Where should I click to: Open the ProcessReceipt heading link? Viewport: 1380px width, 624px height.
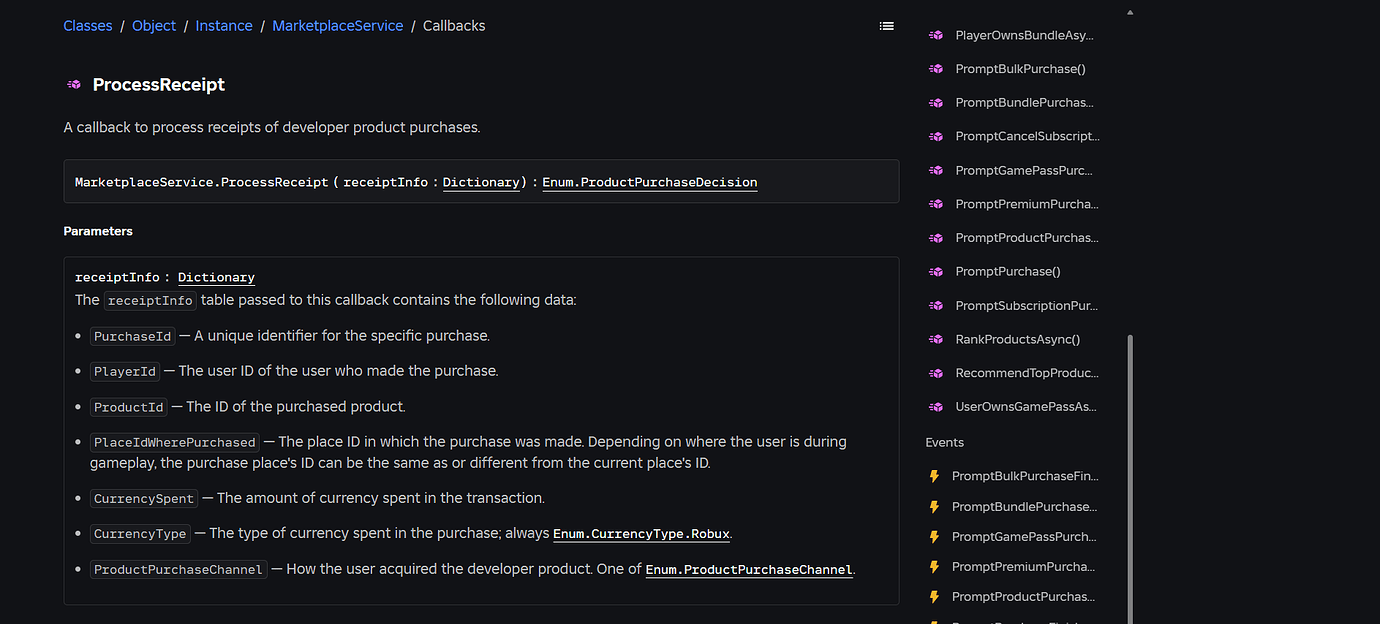pos(159,85)
